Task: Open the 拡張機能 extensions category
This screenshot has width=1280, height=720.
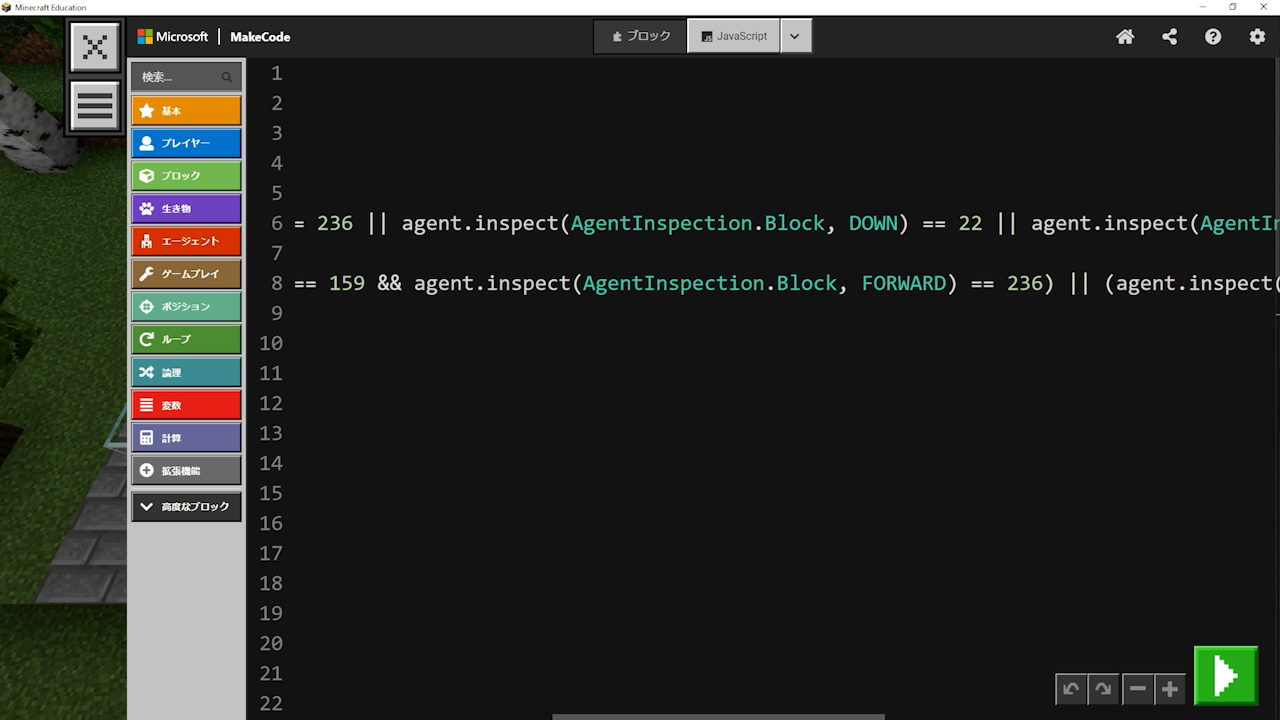Action: pos(186,471)
